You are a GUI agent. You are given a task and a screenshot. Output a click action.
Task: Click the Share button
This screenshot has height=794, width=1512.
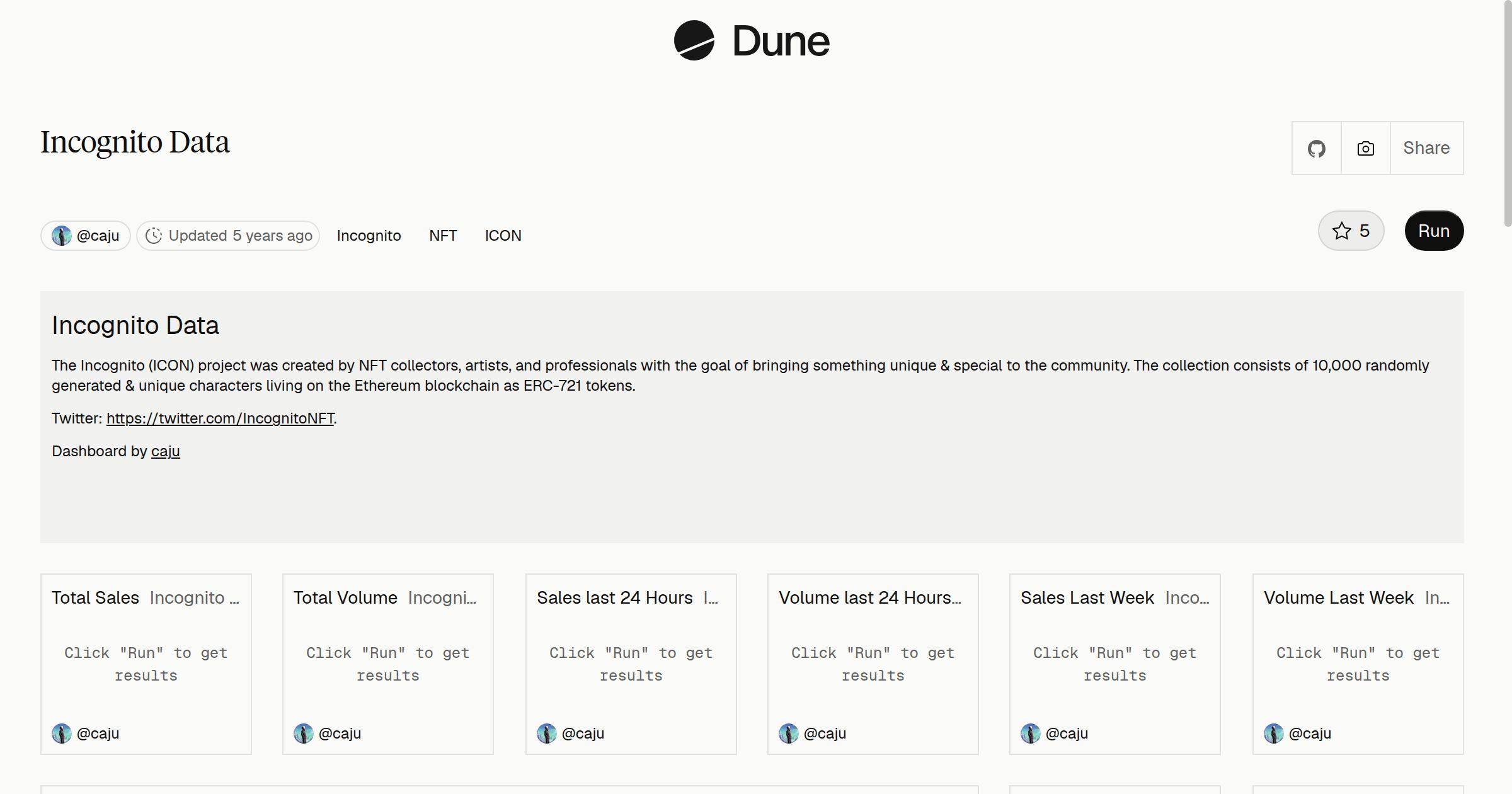1426,148
